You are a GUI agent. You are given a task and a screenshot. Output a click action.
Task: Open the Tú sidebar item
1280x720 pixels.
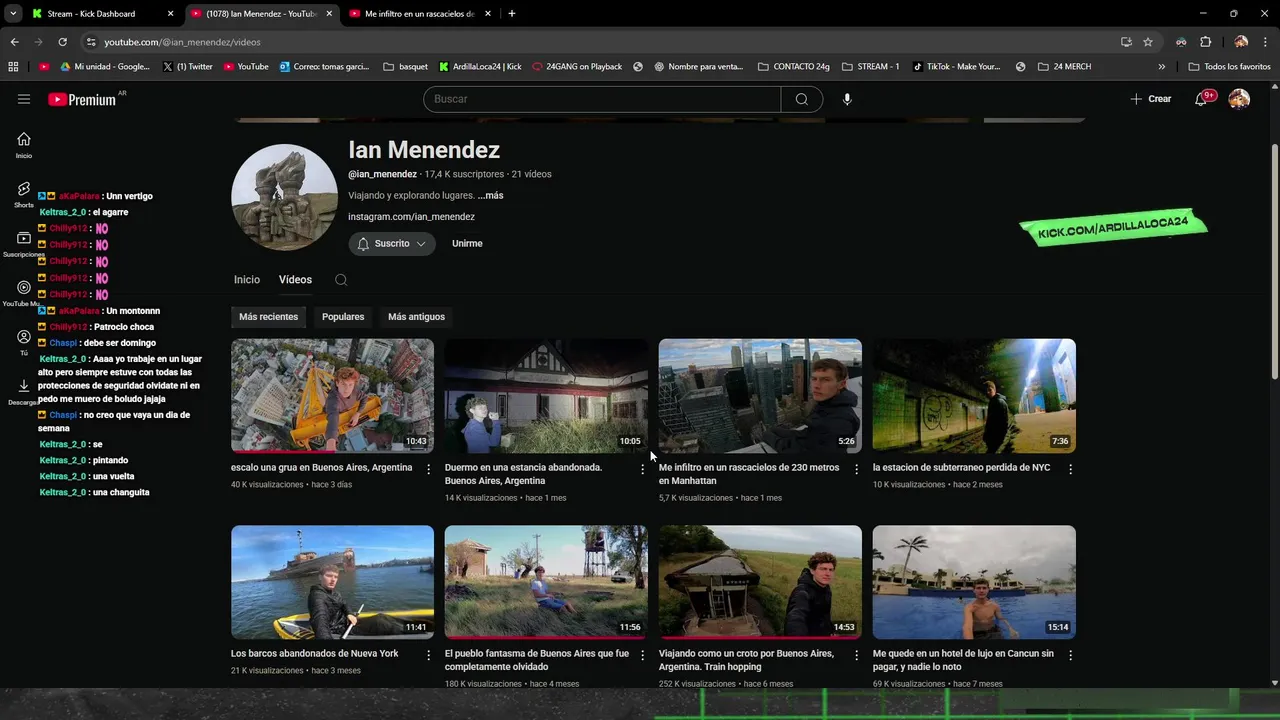[x=24, y=343]
